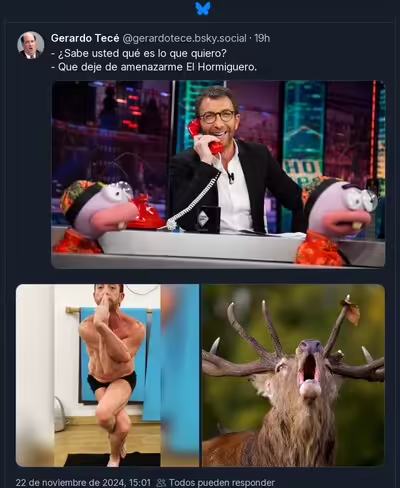Click the date 22 de noviembre de 2024

(x=71, y=483)
